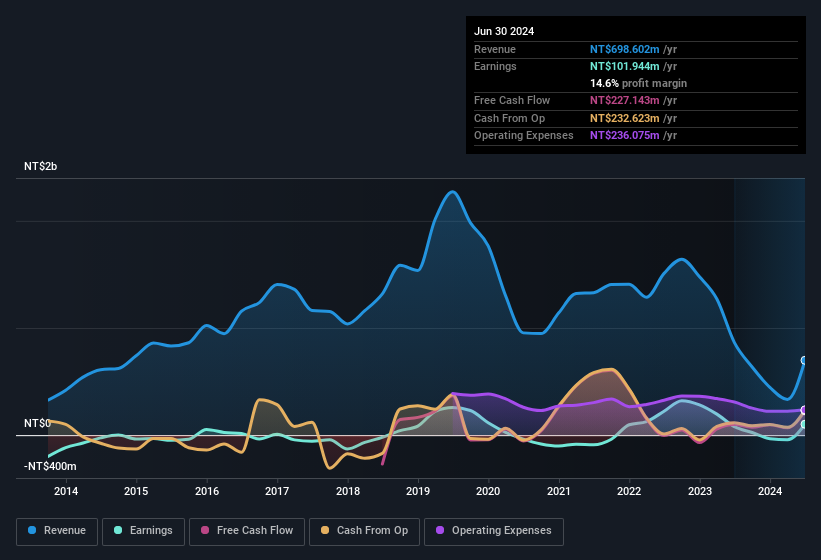Click the NT$232.623m cash from op value

(x=625, y=118)
